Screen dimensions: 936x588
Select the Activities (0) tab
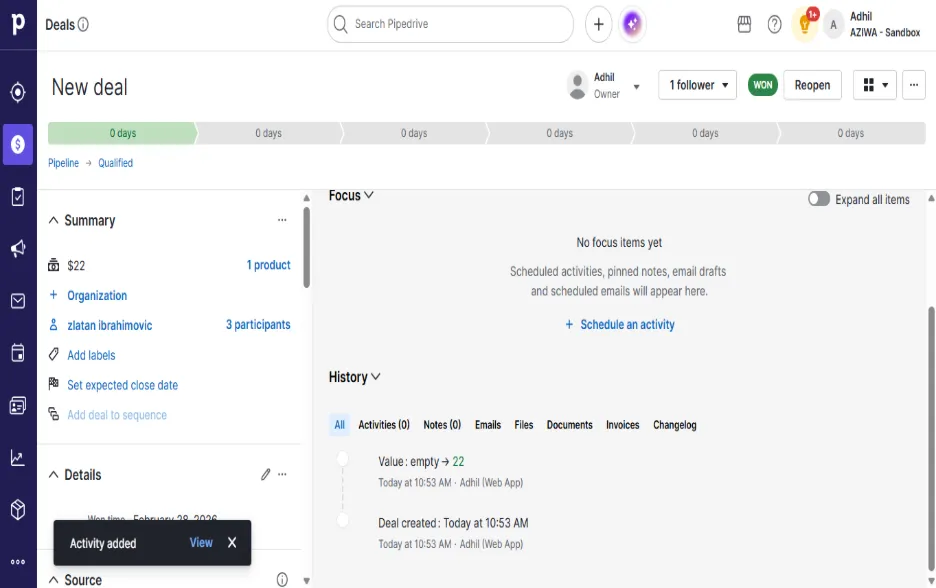(x=384, y=425)
